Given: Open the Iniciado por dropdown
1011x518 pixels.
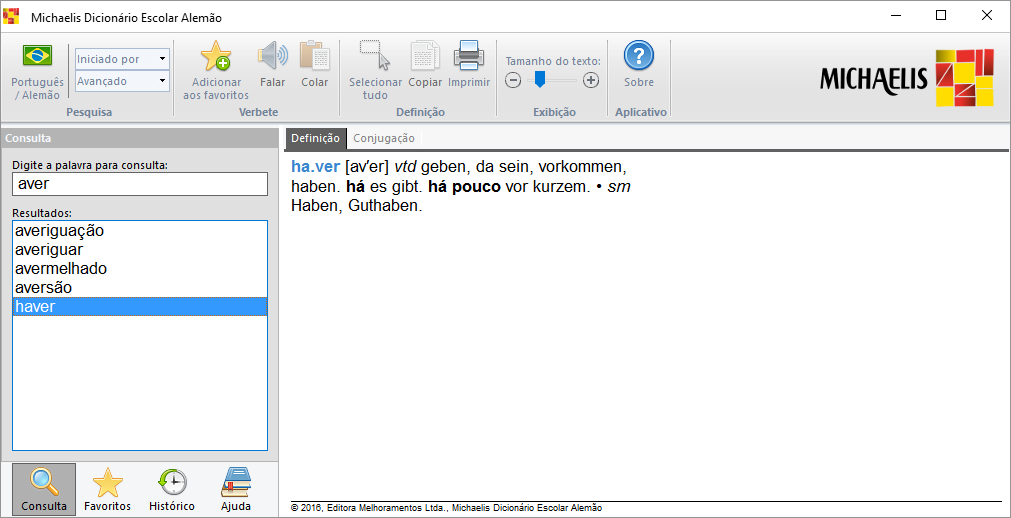Looking at the screenshot, I should point(123,59).
